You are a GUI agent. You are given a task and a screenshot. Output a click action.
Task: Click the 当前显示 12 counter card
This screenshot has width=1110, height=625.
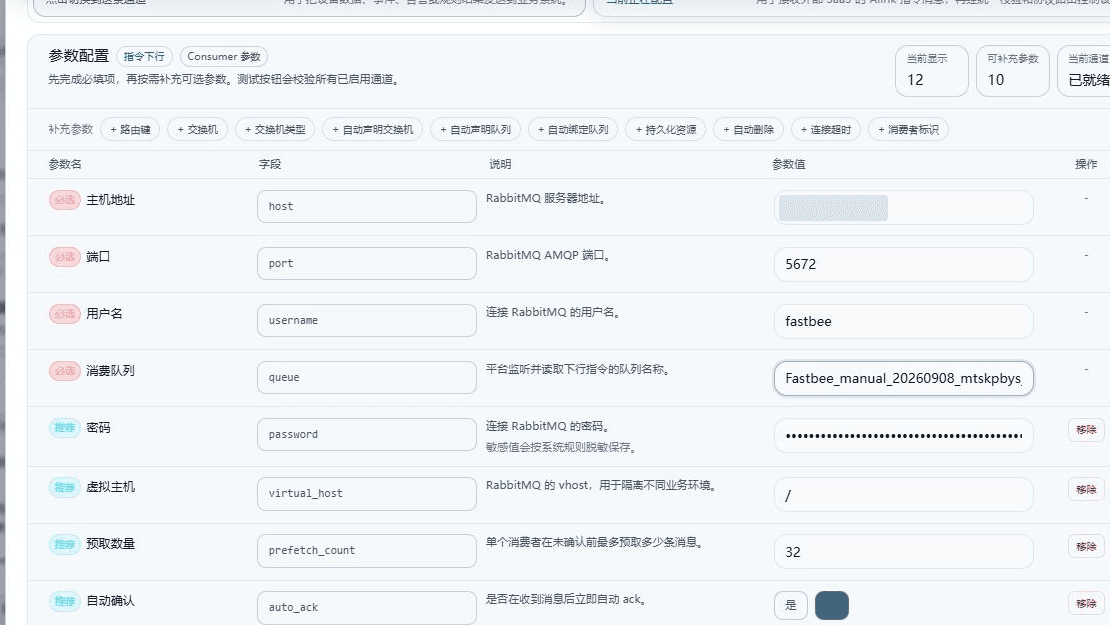932,71
